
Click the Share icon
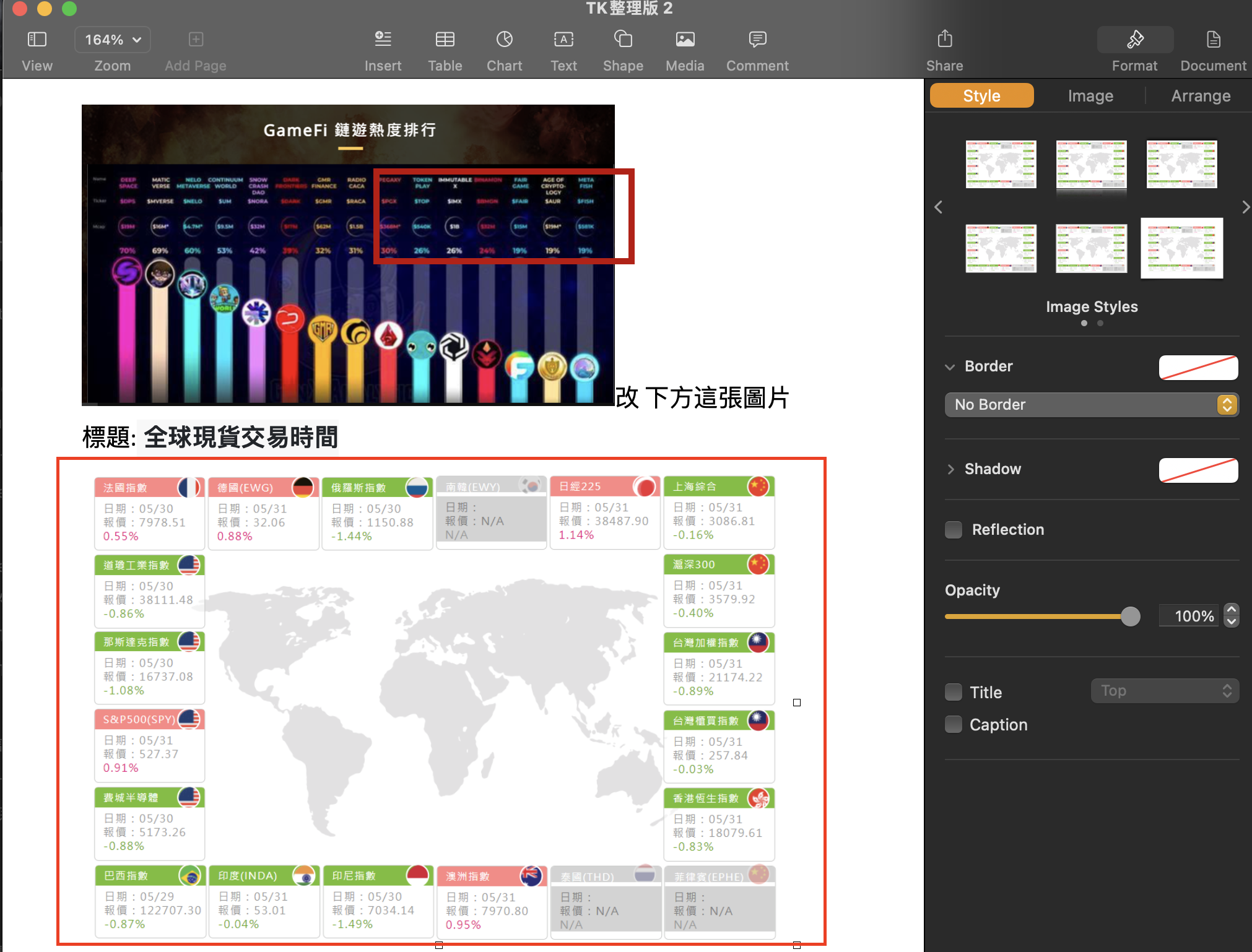click(x=944, y=40)
